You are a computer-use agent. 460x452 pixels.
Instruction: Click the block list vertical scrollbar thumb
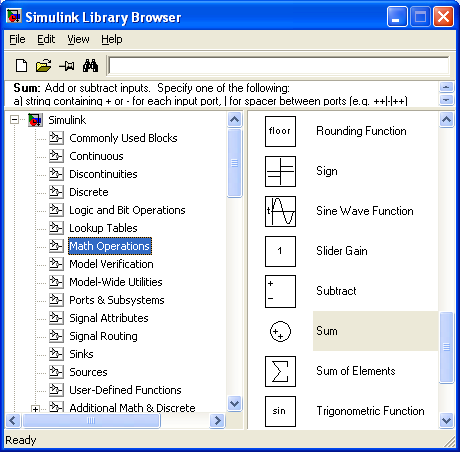446,347
